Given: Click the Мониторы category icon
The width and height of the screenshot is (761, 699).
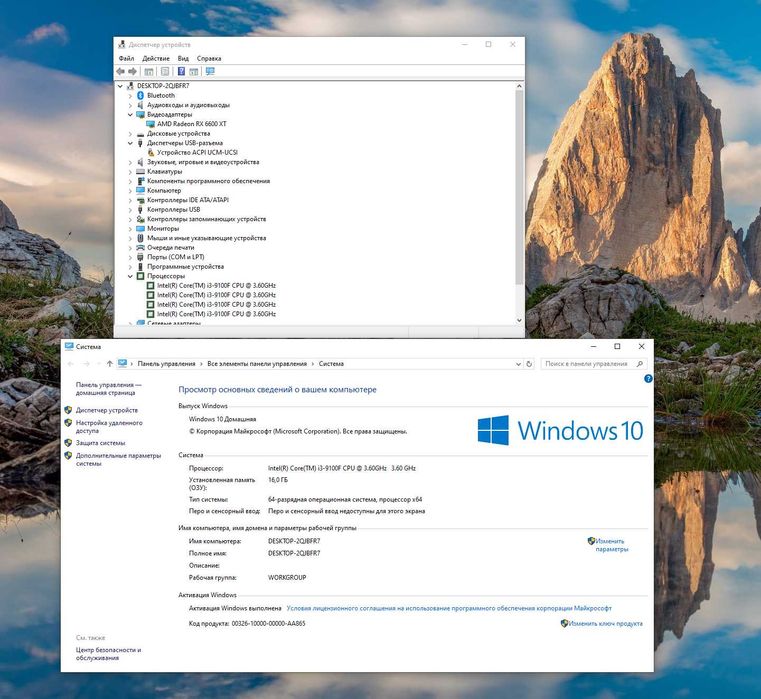Looking at the screenshot, I should coord(140,228).
